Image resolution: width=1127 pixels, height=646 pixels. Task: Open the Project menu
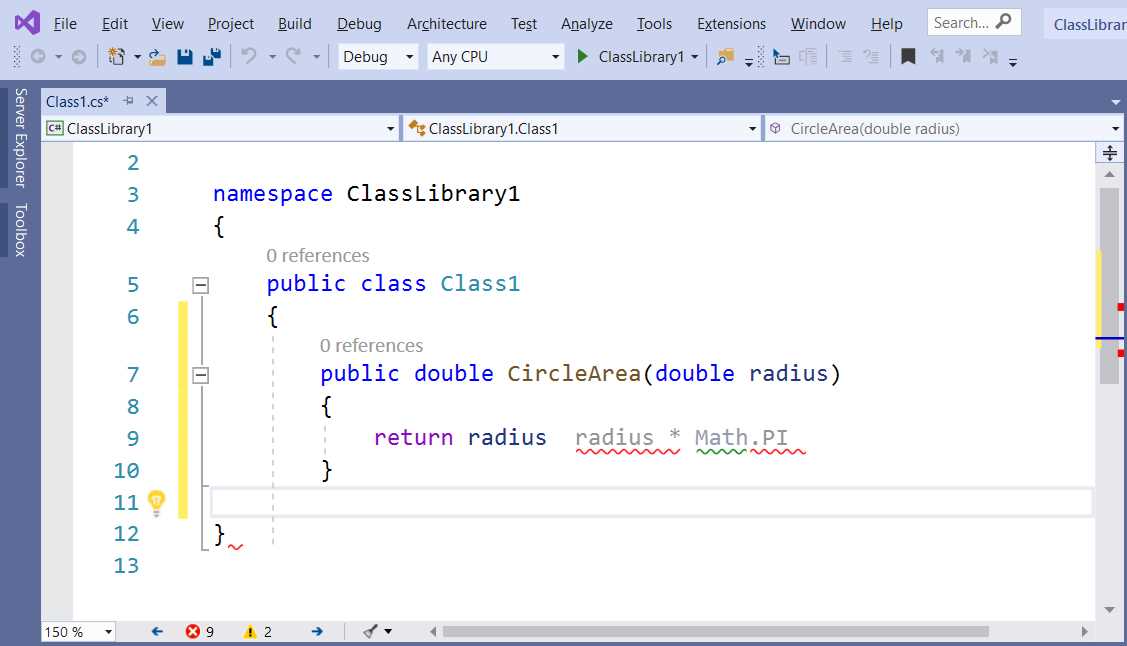click(x=231, y=24)
